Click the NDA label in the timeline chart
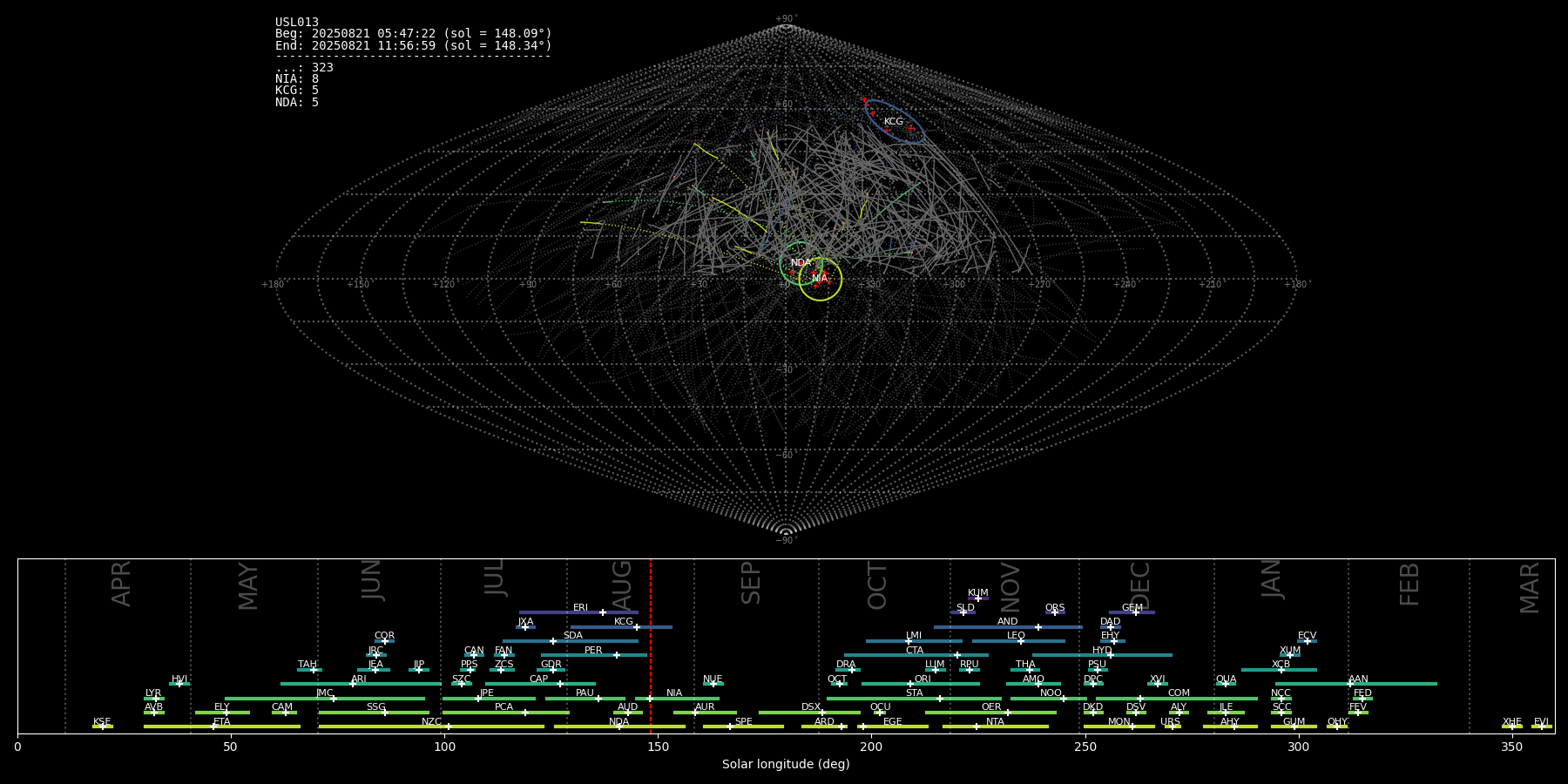The image size is (1568, 784). pos(619,722)
